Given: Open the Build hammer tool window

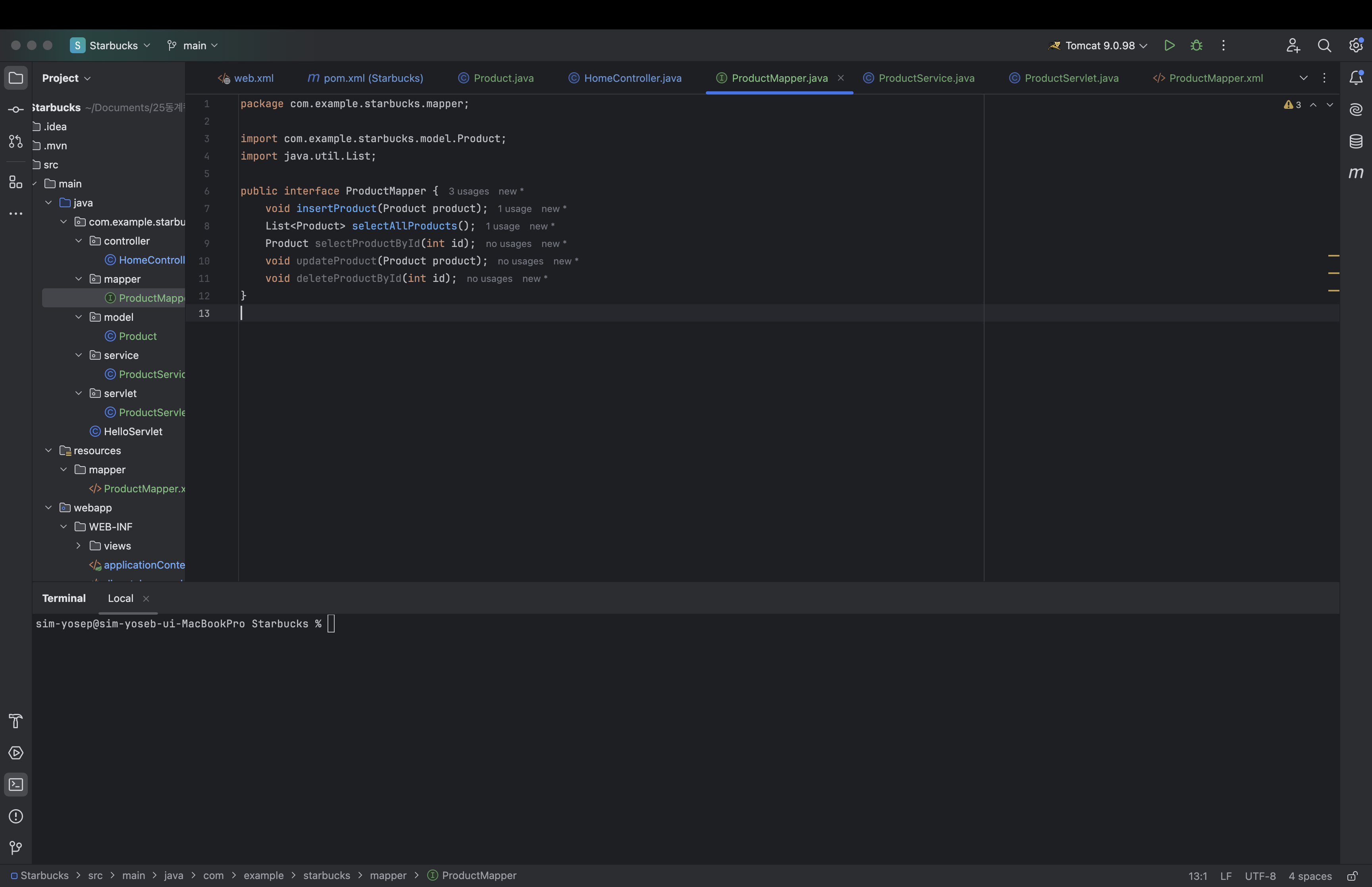Looking at the screenshot, I should click(x=15, y=721).
